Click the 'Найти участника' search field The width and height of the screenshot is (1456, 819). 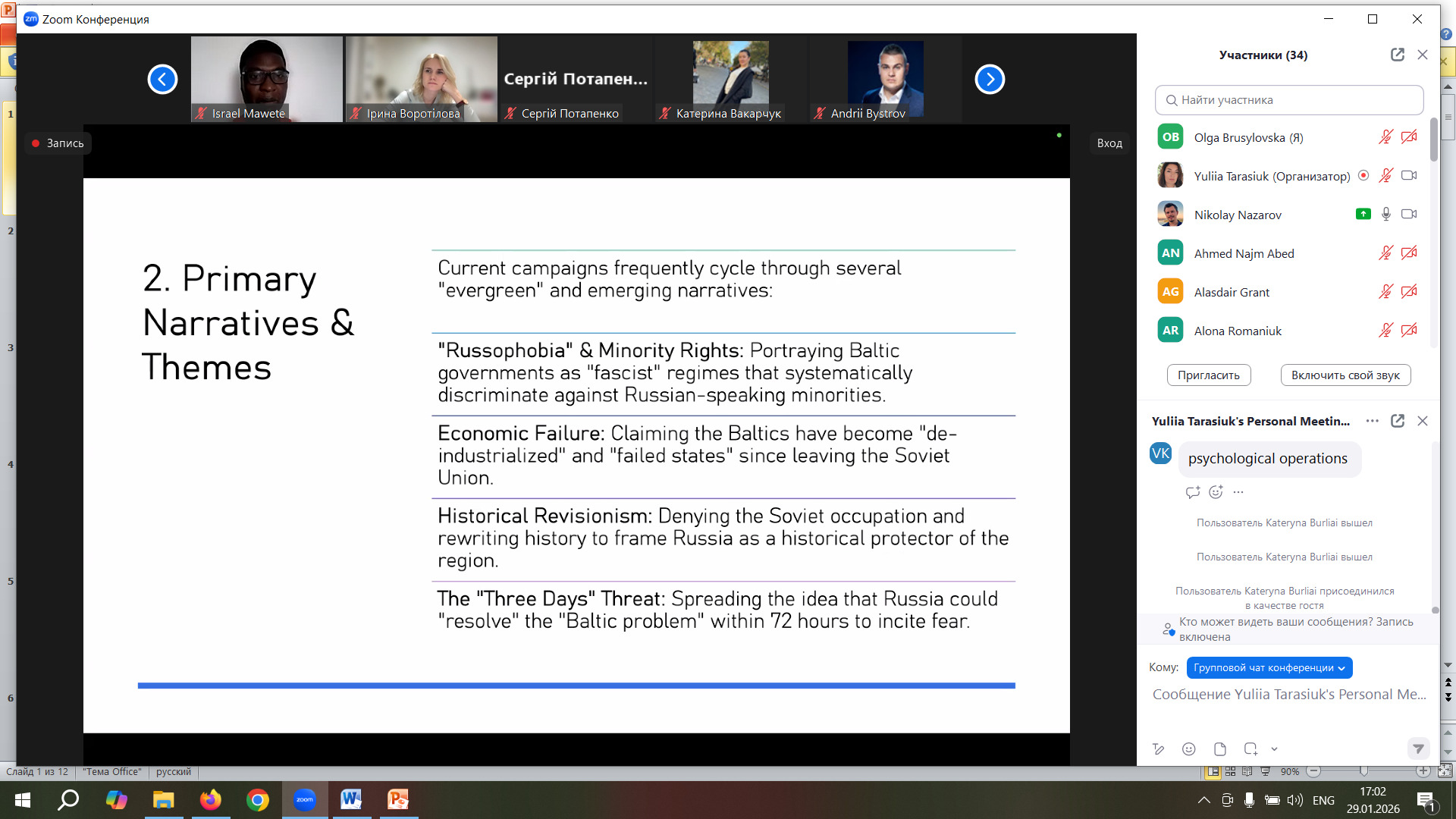click(x=1289, y=100)
